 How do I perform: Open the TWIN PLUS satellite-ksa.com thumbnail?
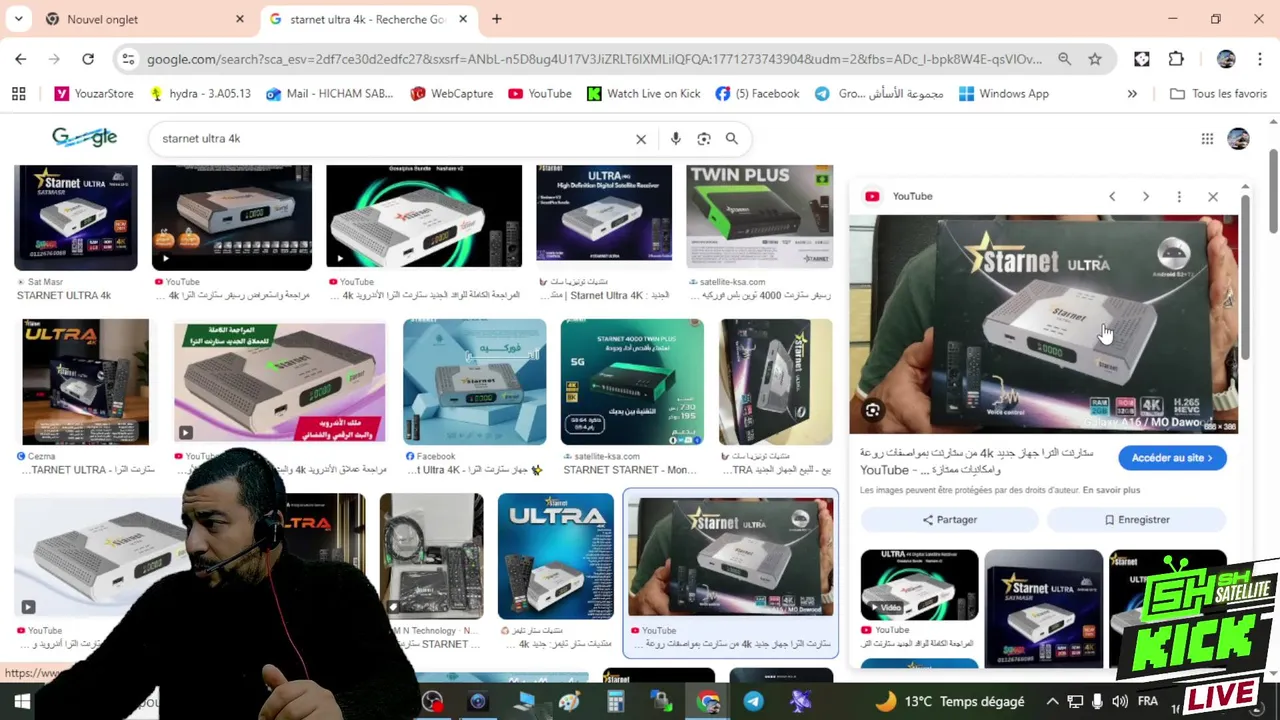coord(760,218)
